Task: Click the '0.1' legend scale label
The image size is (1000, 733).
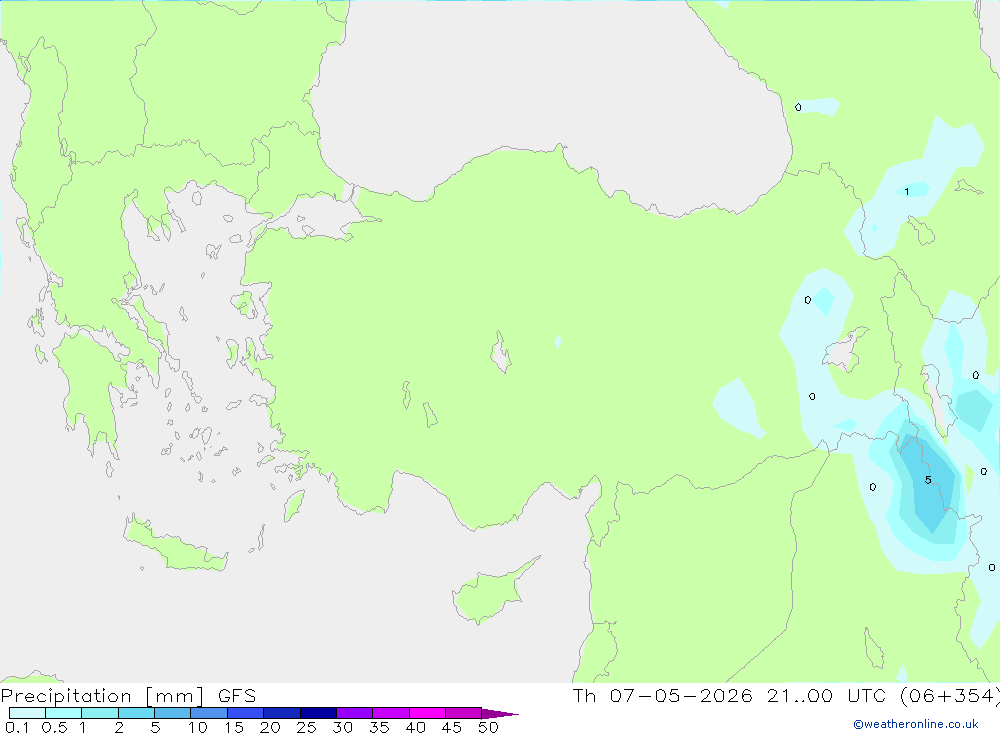Action: [18, 727]
